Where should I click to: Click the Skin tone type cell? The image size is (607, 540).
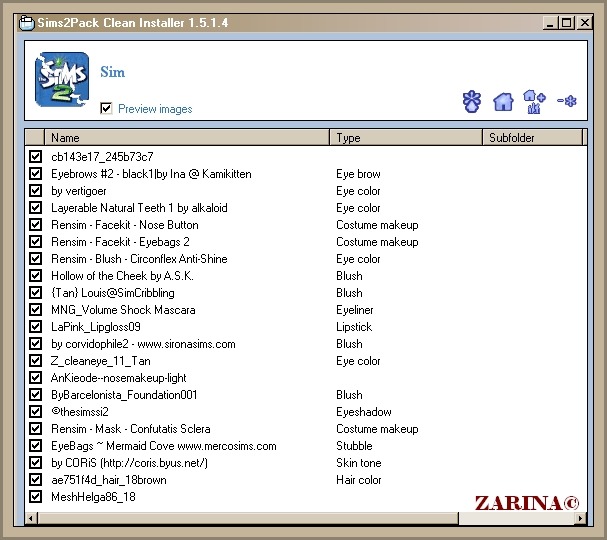coord(359,463)
